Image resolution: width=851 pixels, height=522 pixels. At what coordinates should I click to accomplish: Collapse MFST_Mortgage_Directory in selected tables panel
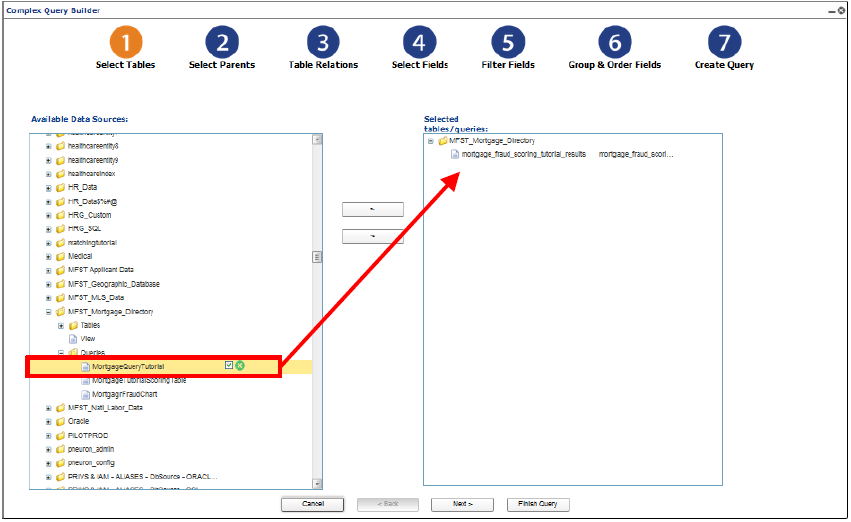pyautogui.click(x=430, y=141)
